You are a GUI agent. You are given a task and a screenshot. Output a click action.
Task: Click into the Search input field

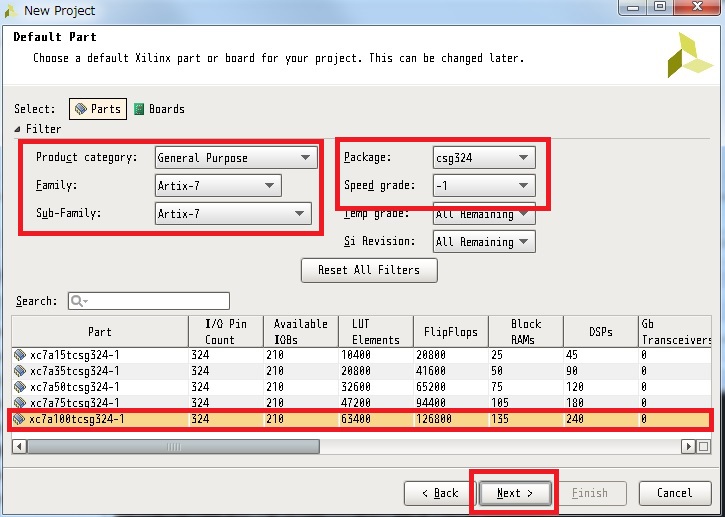pos(149,301)
